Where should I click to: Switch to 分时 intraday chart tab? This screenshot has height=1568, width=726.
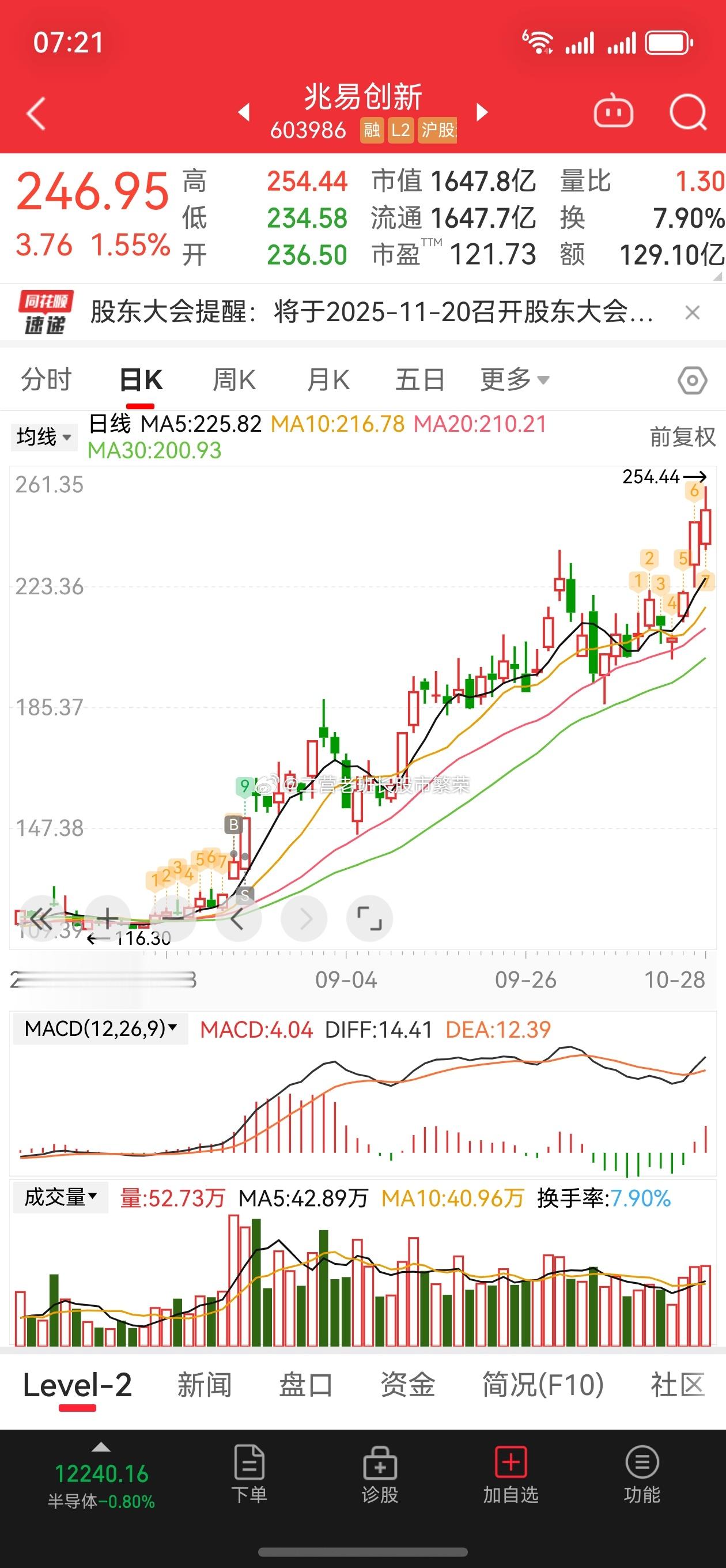click(x=46, y=380)
